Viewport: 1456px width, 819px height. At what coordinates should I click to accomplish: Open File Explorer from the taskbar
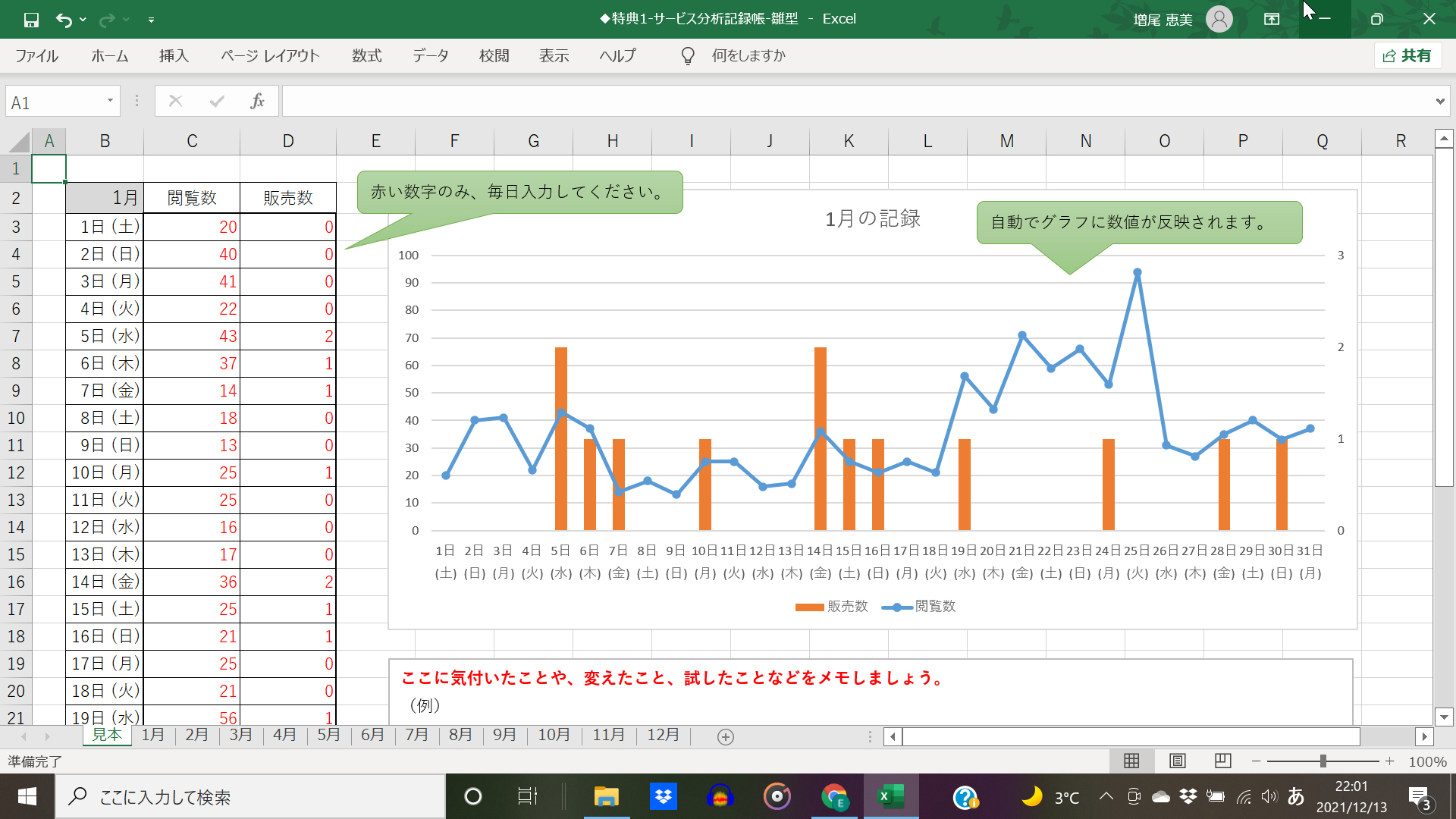pyautogui.click(x=606, y=796)
